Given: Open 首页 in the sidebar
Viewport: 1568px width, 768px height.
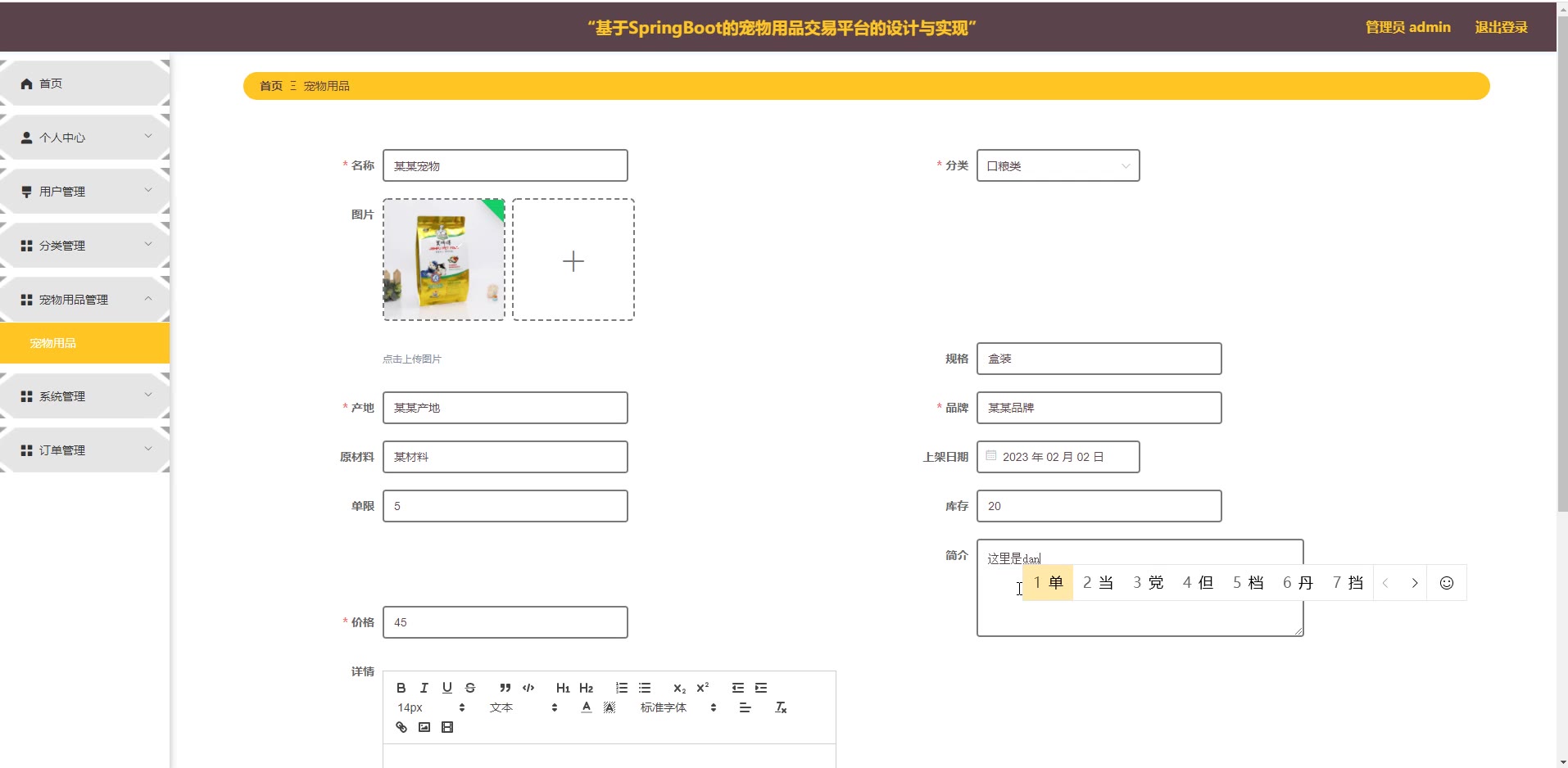Looking at the screenshot, I should tap(84, 84).
